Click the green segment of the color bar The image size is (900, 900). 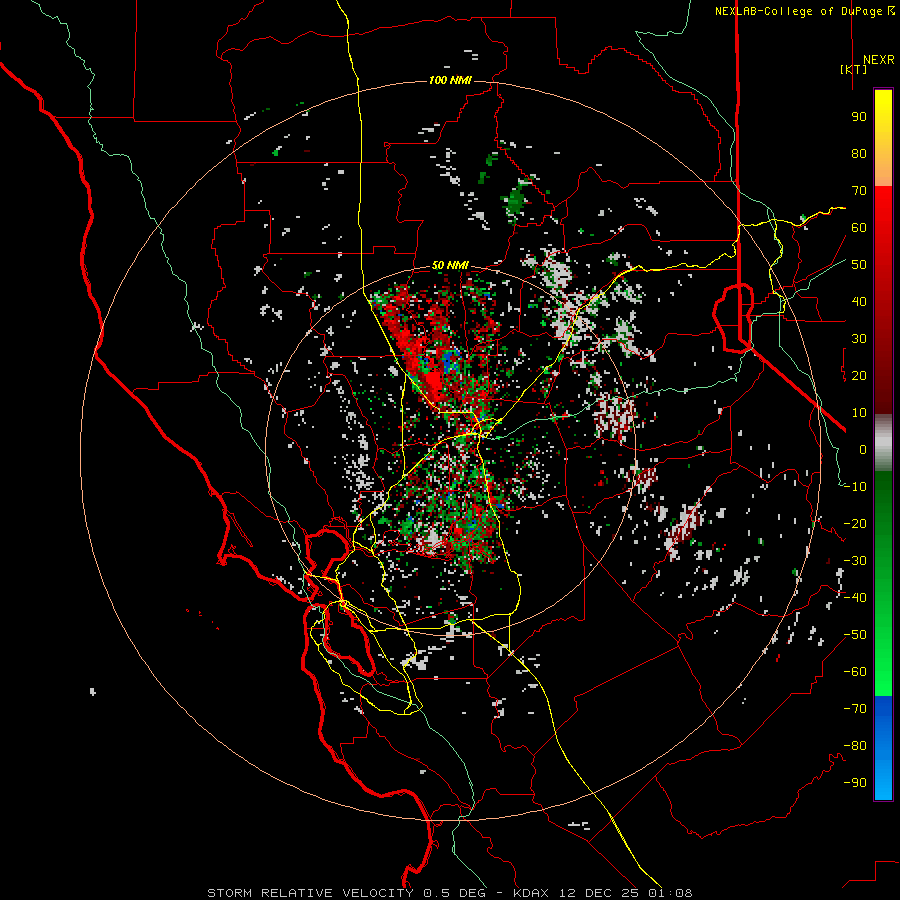pyautogui.click(x=883, y=583)
